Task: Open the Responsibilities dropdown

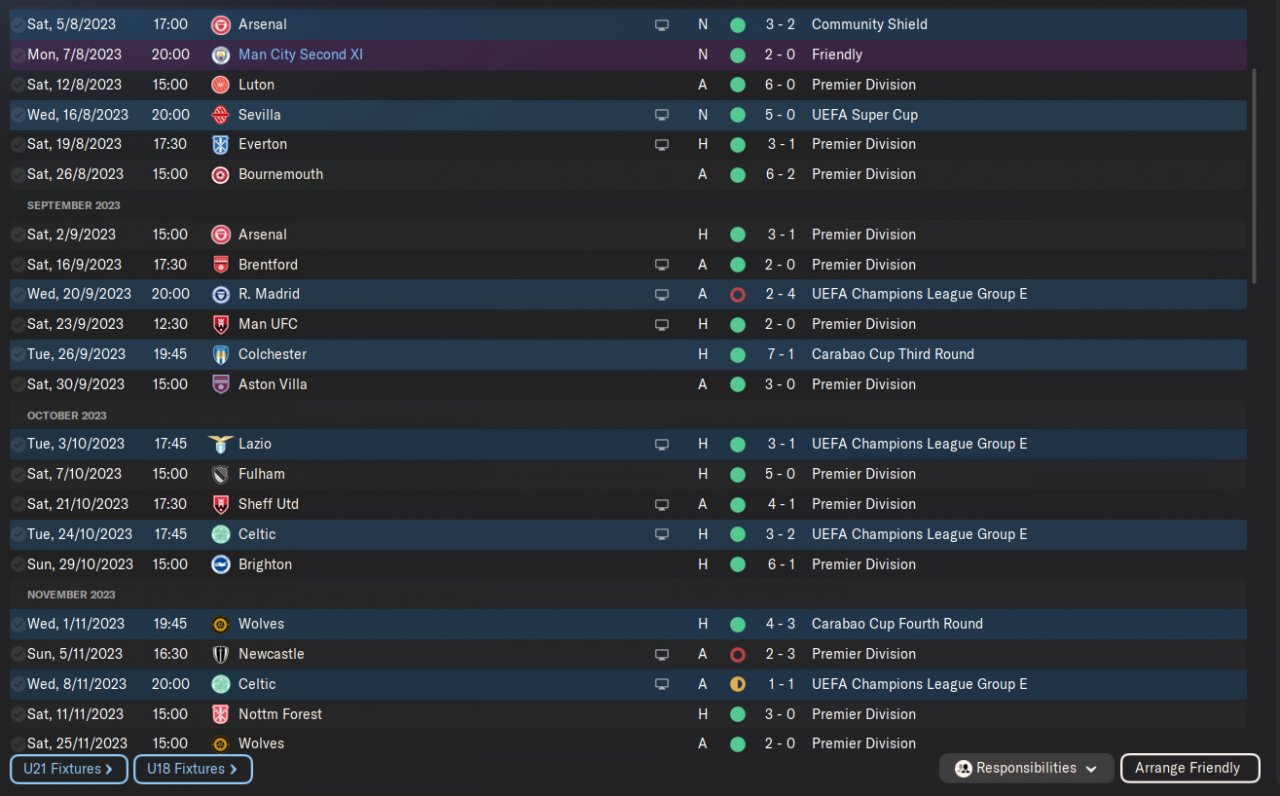Action: (1026, 768)
